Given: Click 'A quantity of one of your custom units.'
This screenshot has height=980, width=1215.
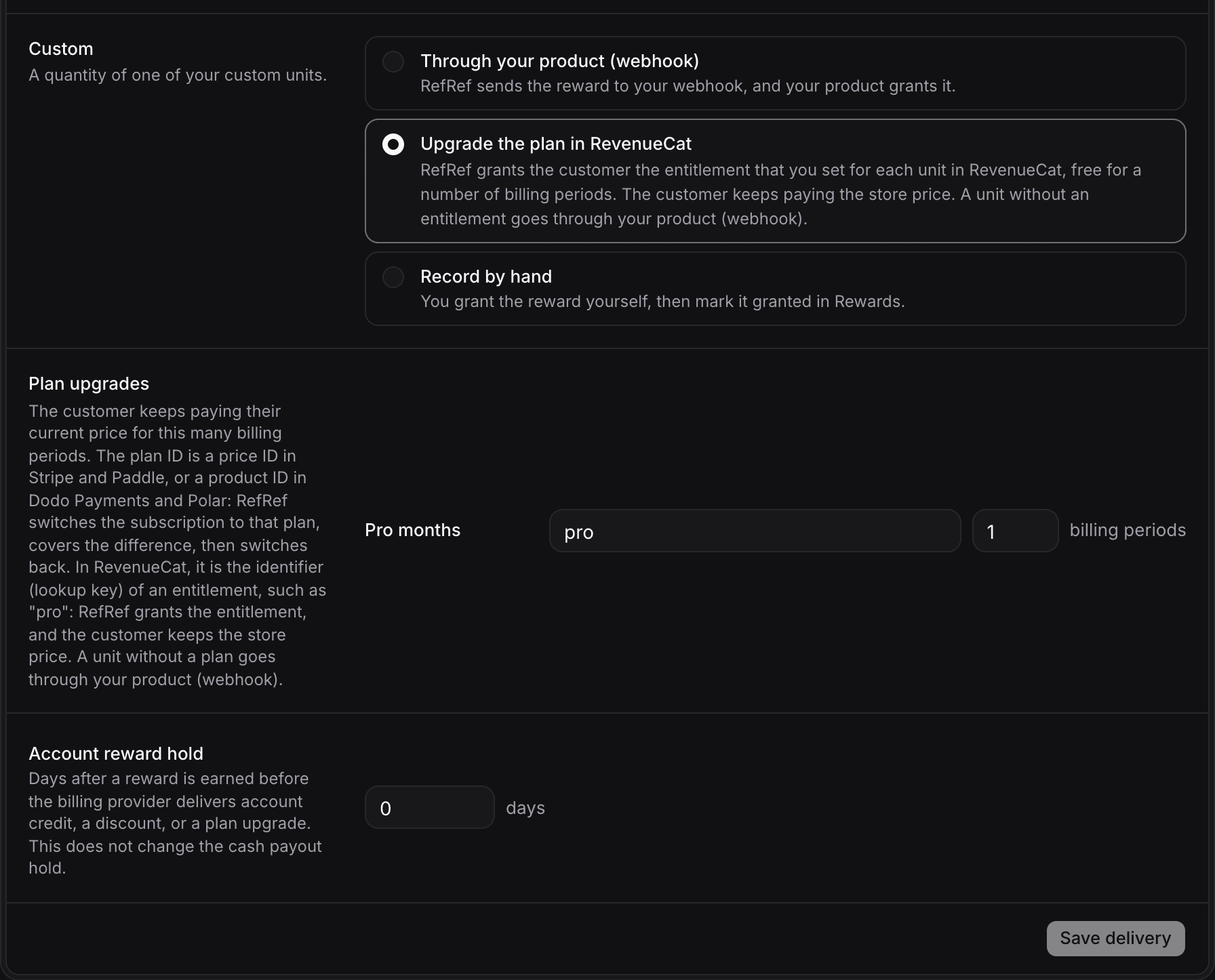Looking at the screenshot, I should point(178,75).
